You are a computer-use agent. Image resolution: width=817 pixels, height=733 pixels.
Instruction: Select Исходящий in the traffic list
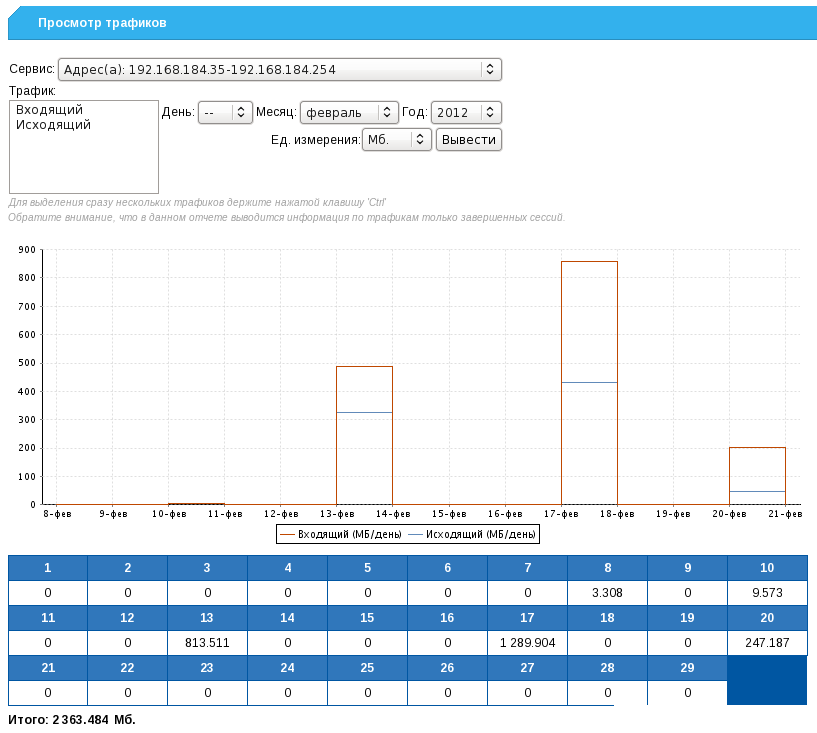[53, 125]
